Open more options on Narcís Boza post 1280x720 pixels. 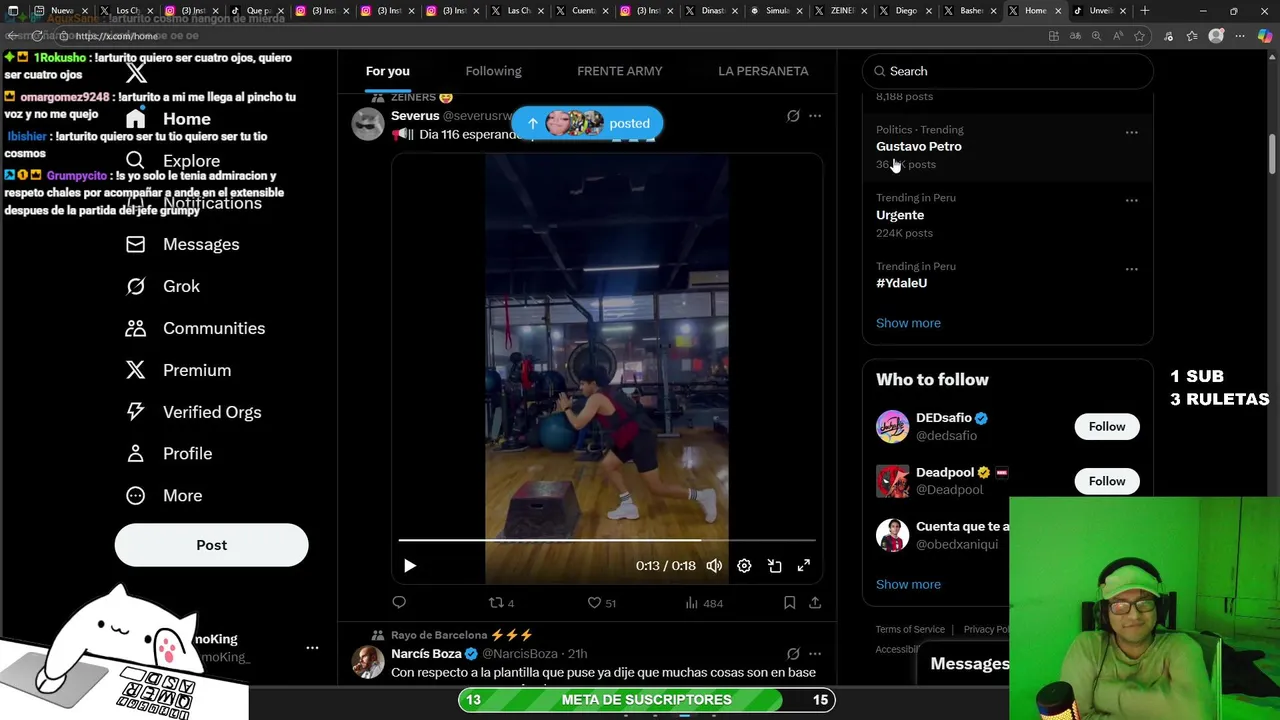tap(815, 654)
